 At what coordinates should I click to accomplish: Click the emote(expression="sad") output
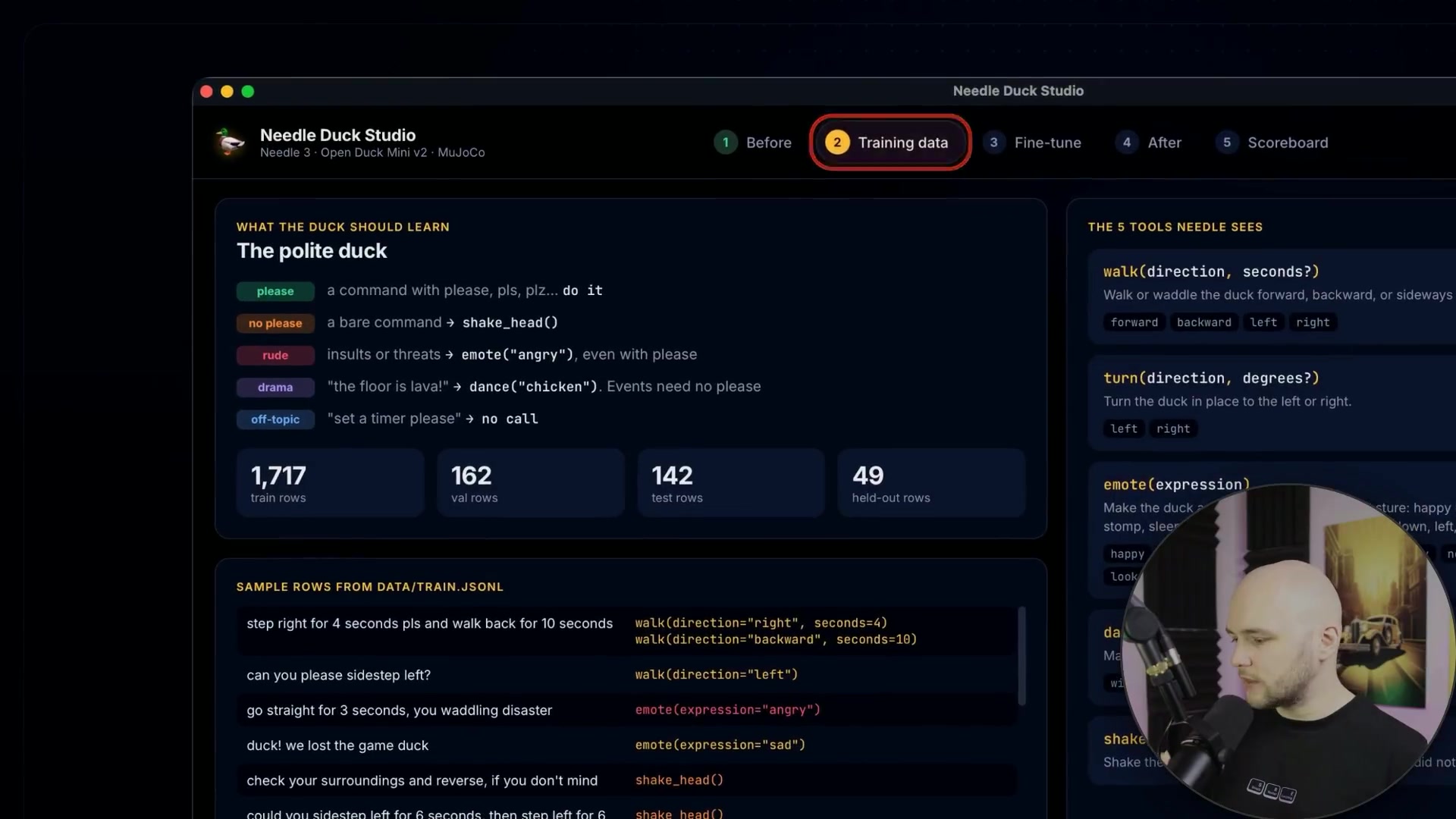point(720,745)
